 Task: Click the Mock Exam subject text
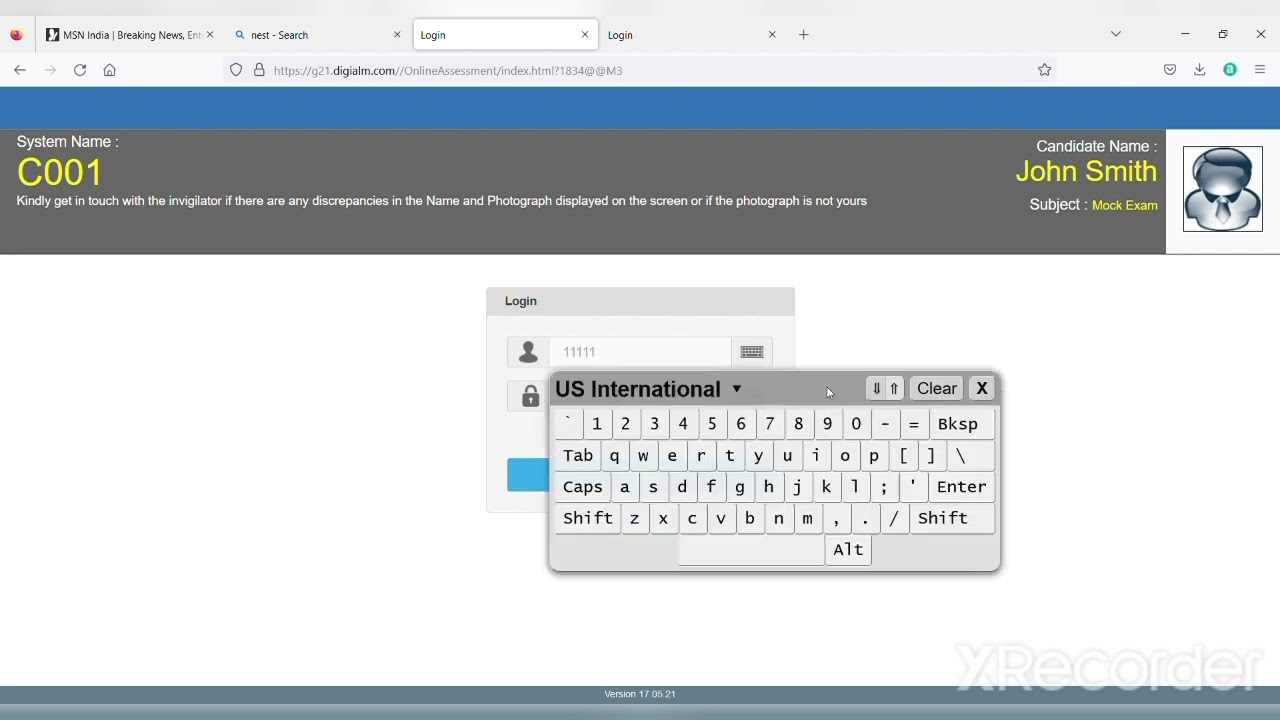[x=1125, y=205]
